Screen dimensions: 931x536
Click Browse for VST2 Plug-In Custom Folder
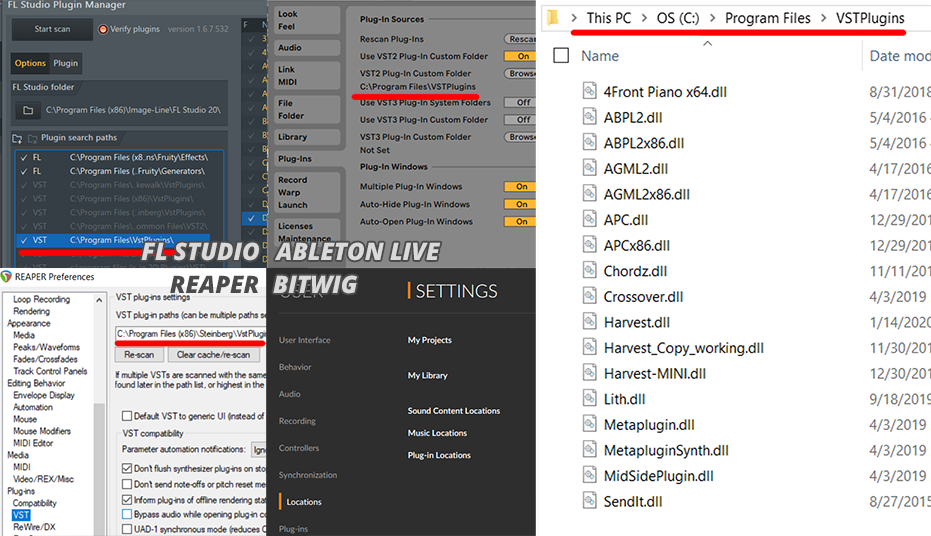(520, 74)
